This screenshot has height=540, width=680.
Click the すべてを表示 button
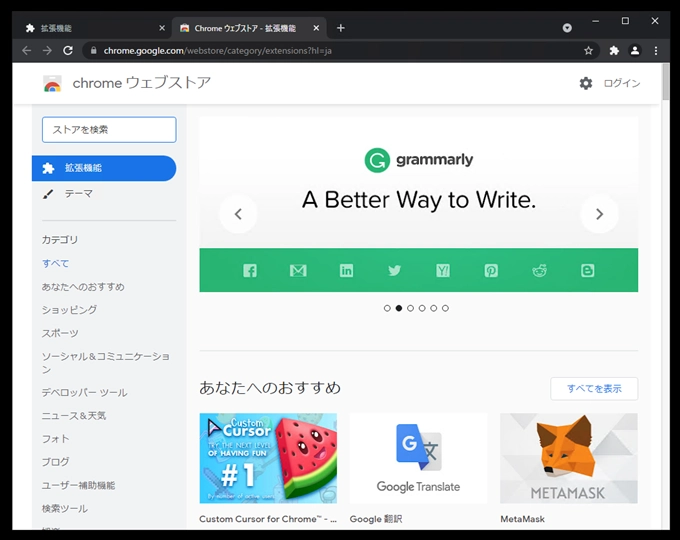[594, 389]
